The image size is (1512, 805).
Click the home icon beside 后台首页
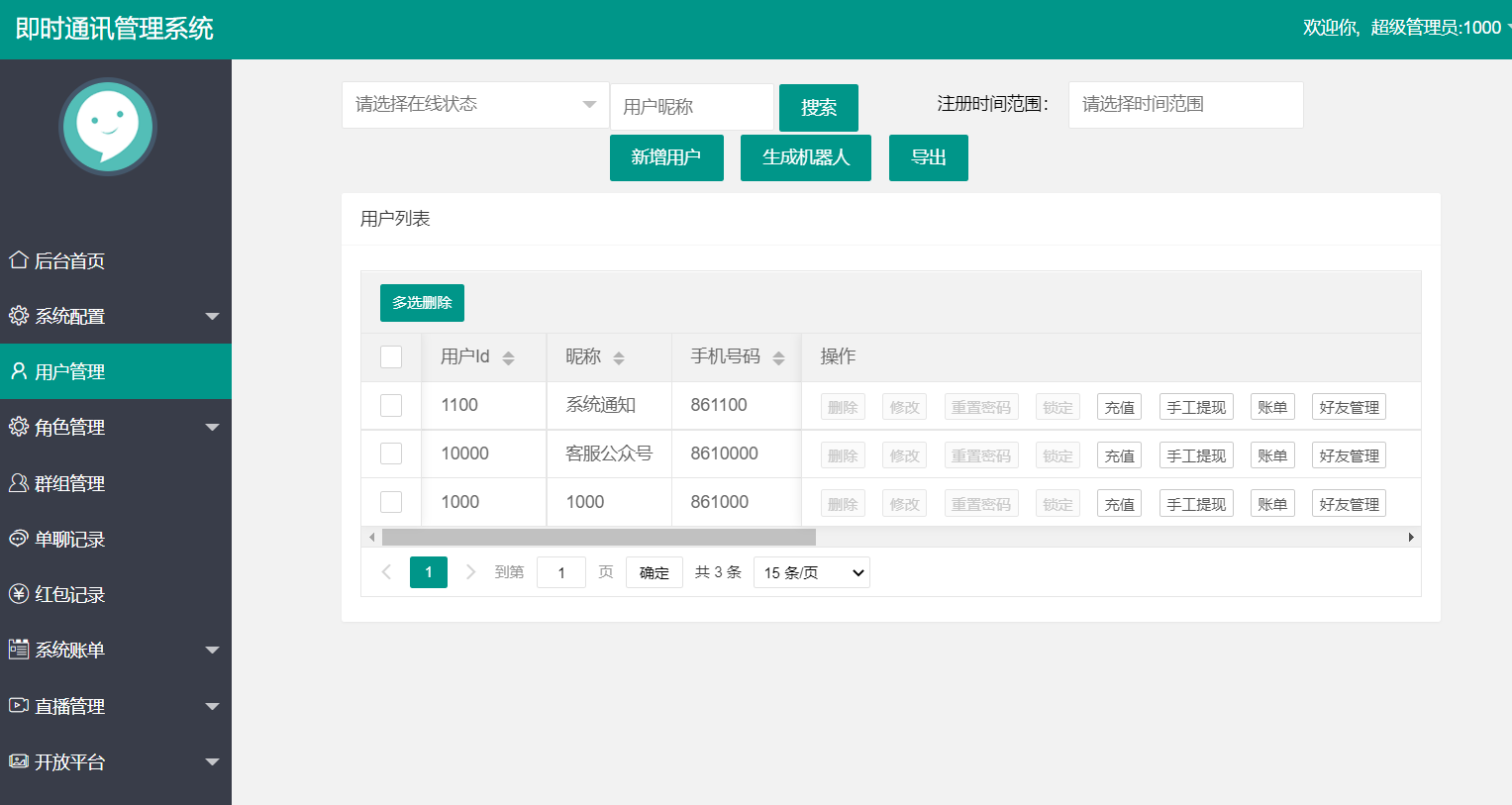[x=18, y=260]
